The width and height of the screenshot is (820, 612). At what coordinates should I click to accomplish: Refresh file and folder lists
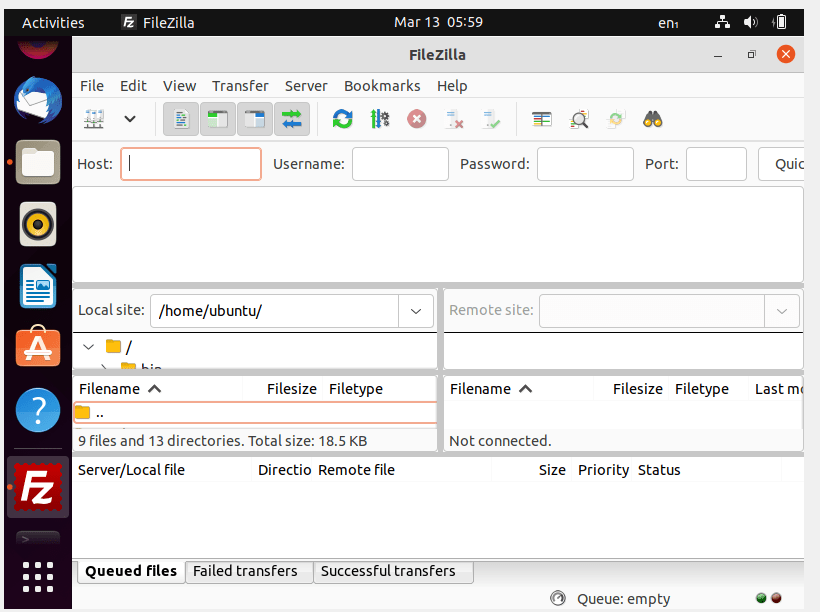(x=343, y=119)
